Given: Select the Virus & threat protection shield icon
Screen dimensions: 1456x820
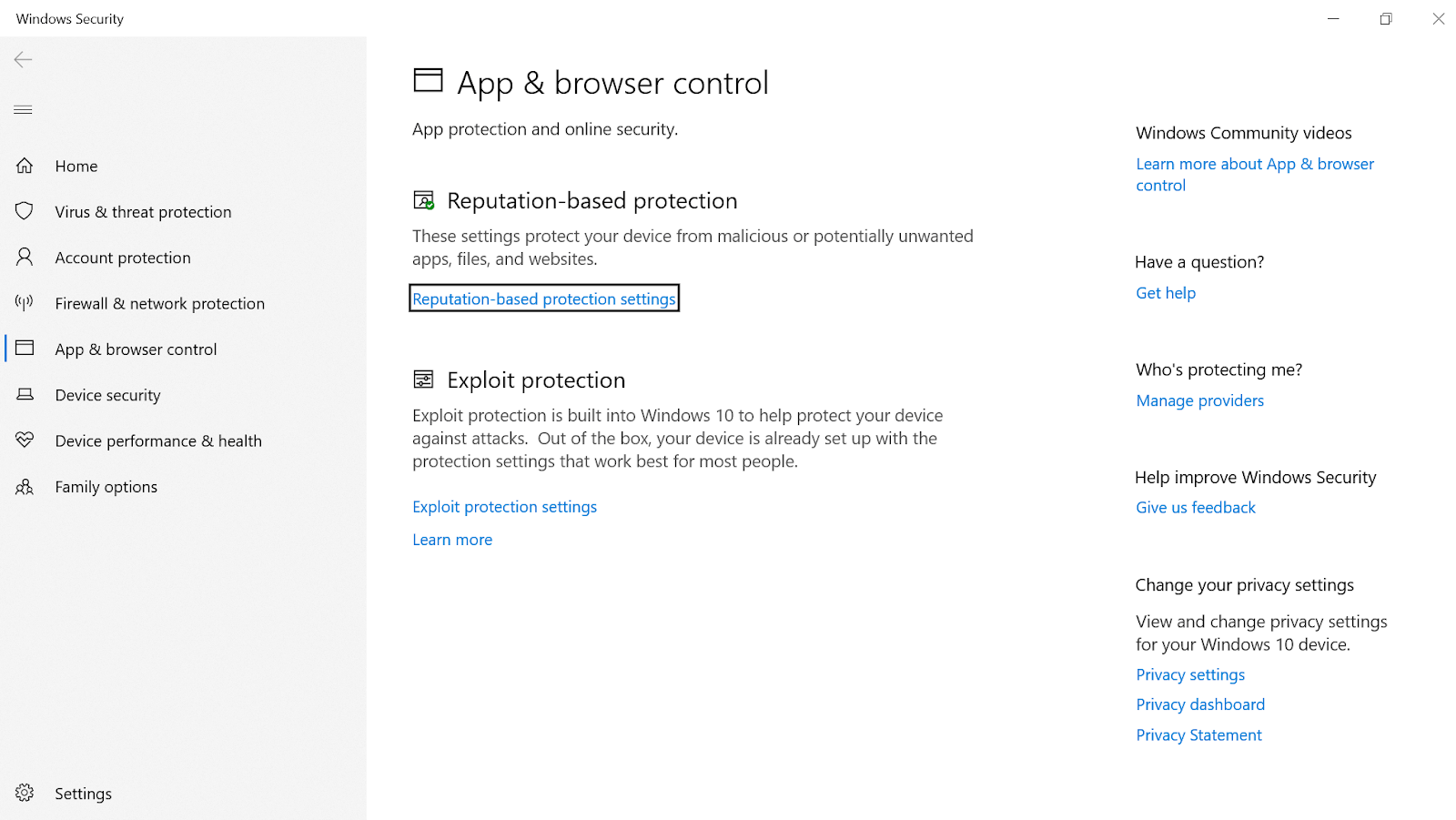Looking at the screenshot, I should [x=25, y=211].
